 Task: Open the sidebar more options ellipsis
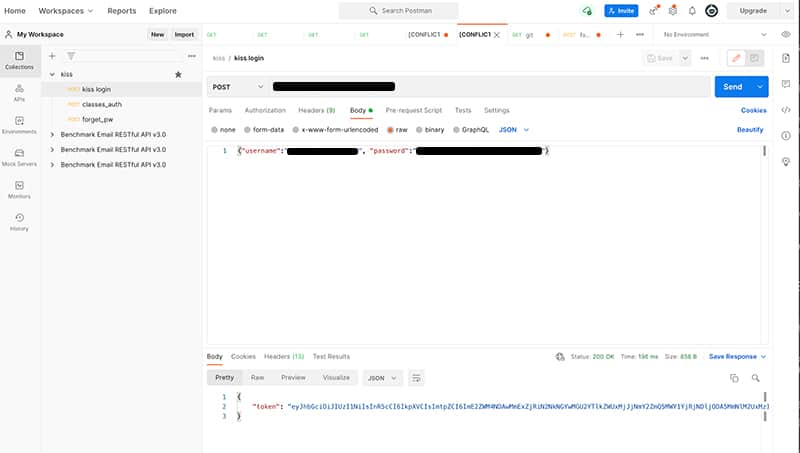tap(192, 56)
